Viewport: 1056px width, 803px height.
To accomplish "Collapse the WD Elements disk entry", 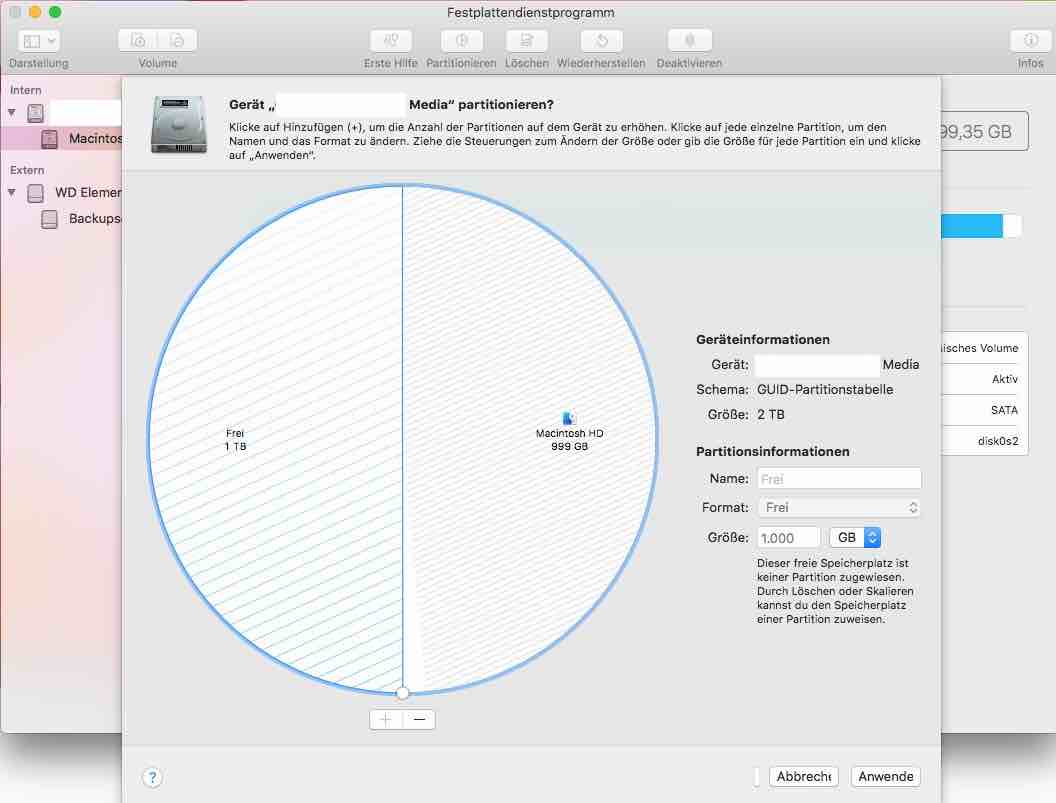I will coord(13,192).
